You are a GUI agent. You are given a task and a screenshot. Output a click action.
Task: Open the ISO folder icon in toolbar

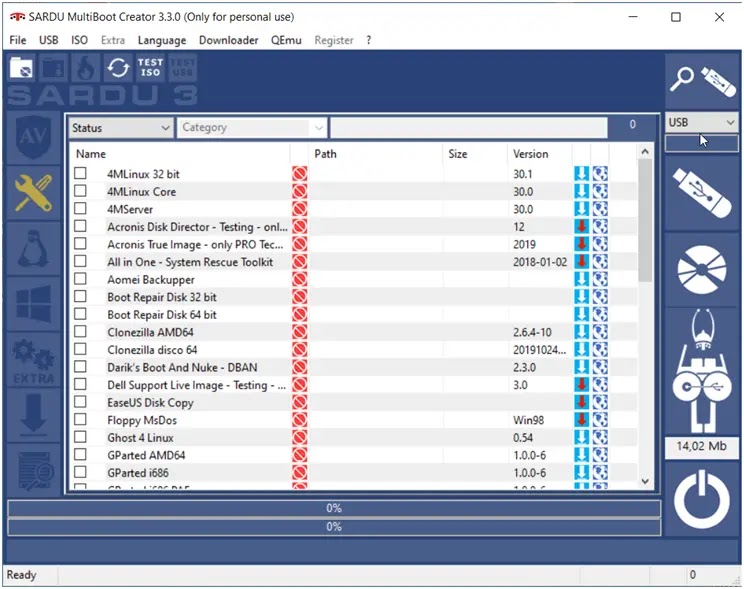(x=21, y=68)
